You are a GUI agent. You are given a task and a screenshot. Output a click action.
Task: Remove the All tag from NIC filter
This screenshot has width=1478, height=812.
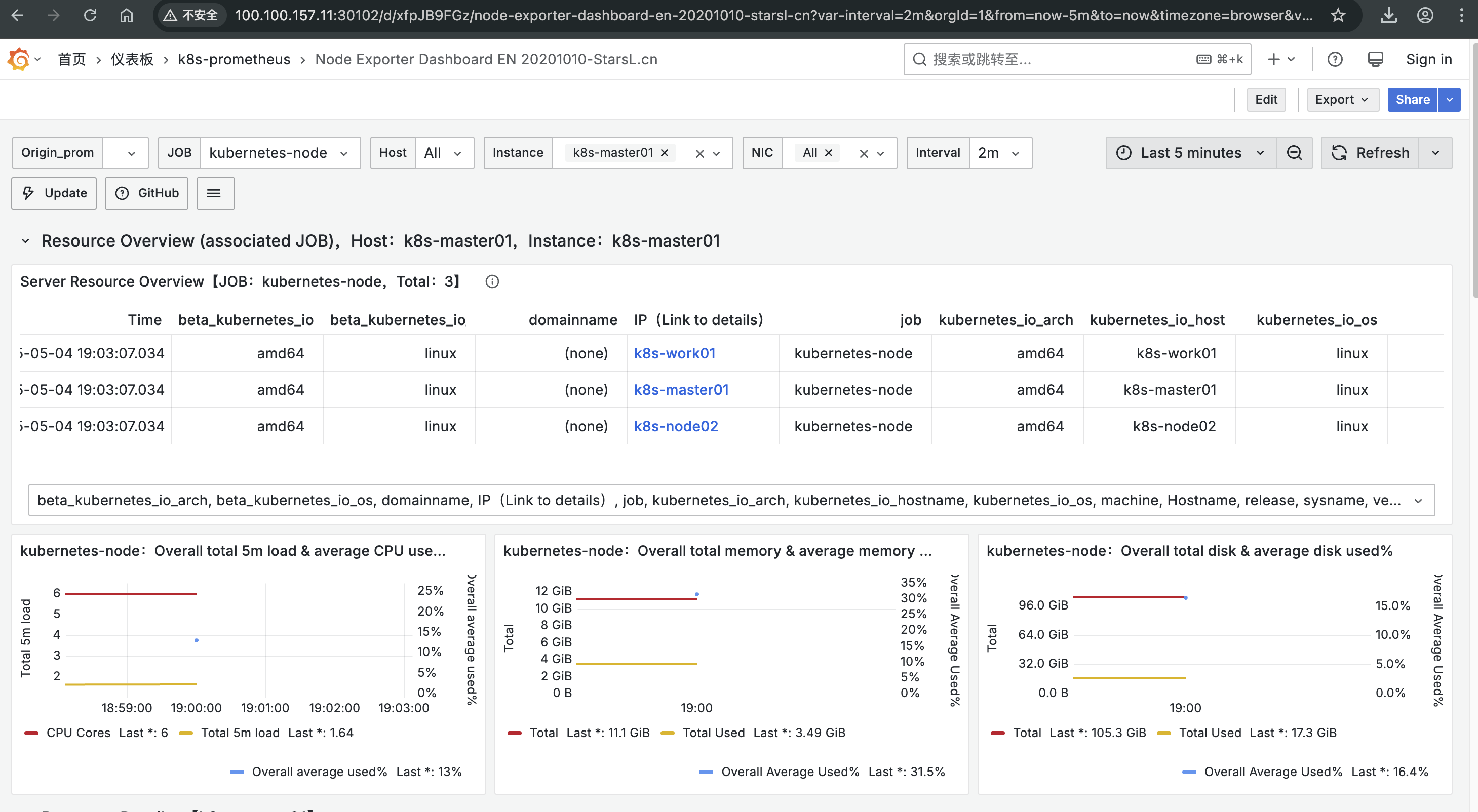coord(829,153)
